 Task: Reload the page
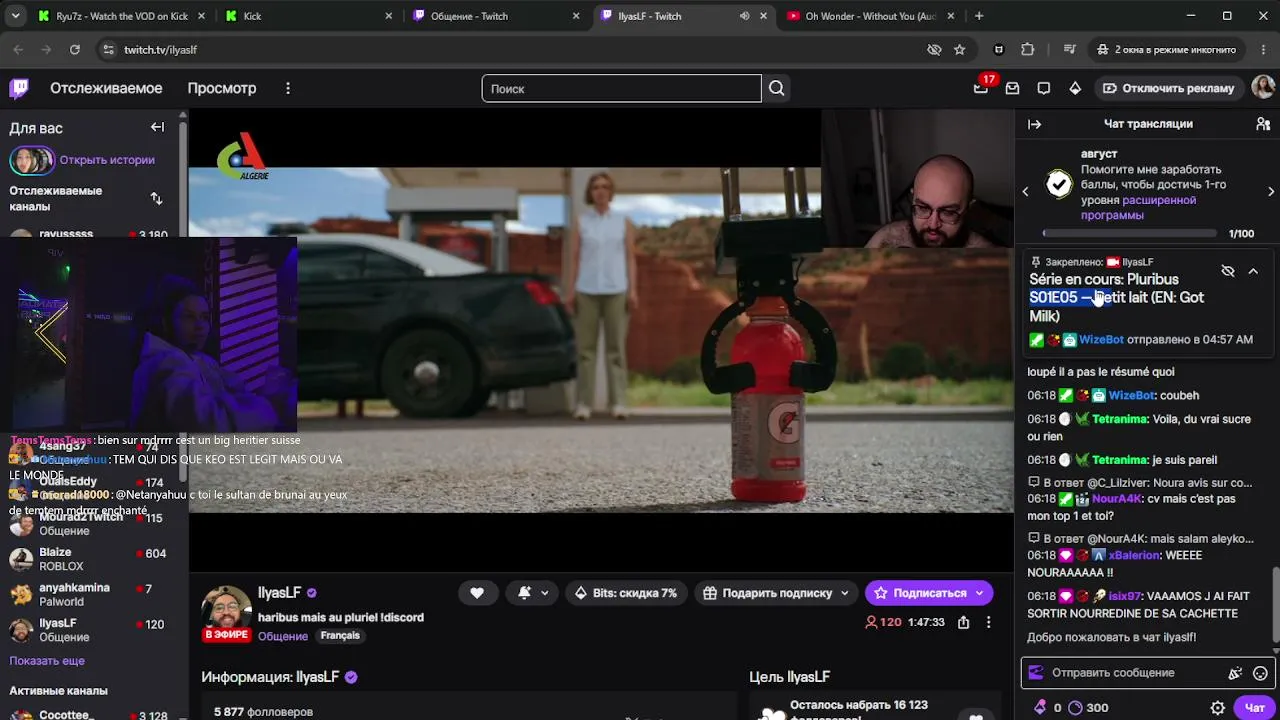pos(75,50)
